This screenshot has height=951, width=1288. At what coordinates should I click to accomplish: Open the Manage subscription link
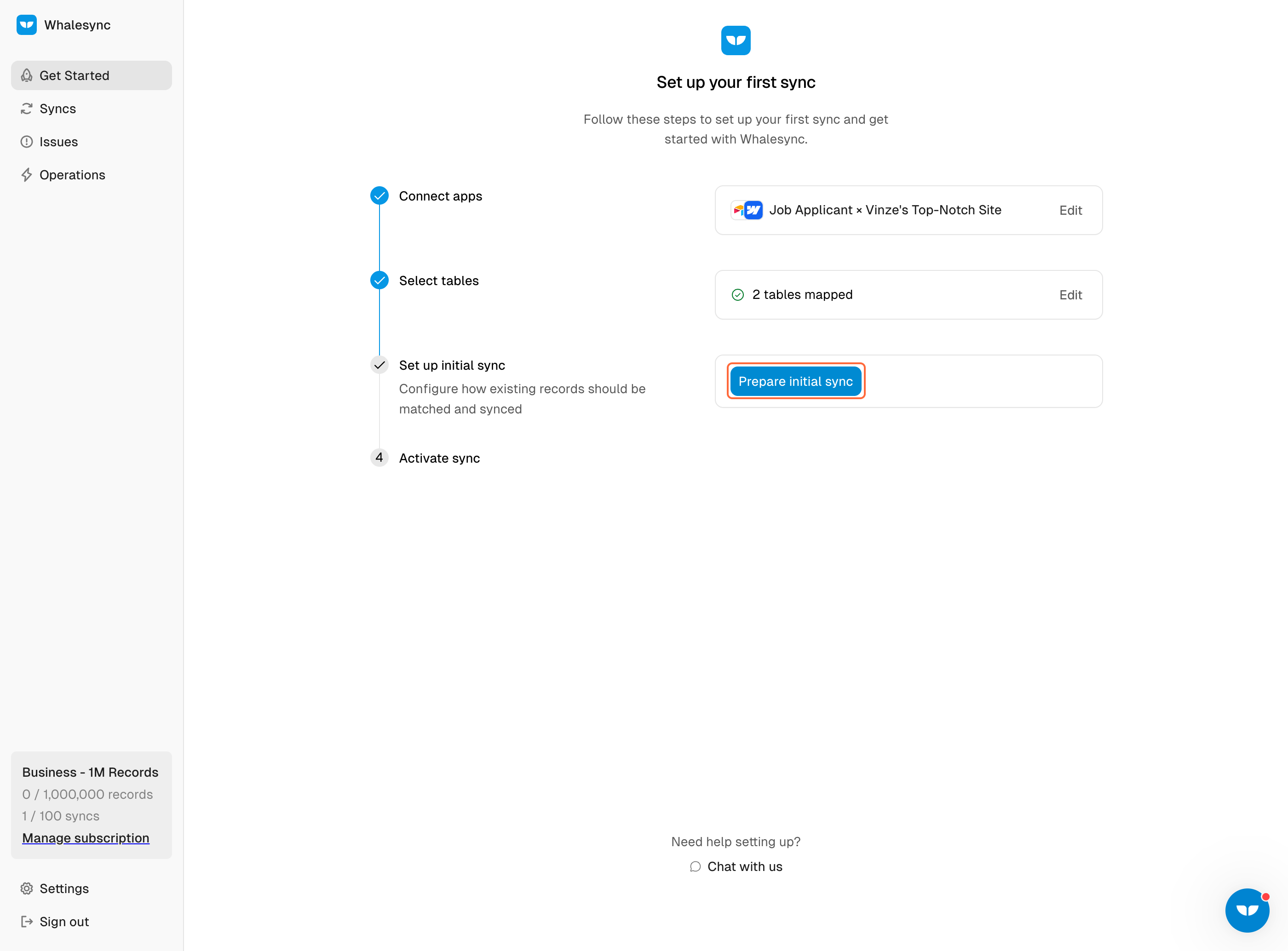pos(85,838)
